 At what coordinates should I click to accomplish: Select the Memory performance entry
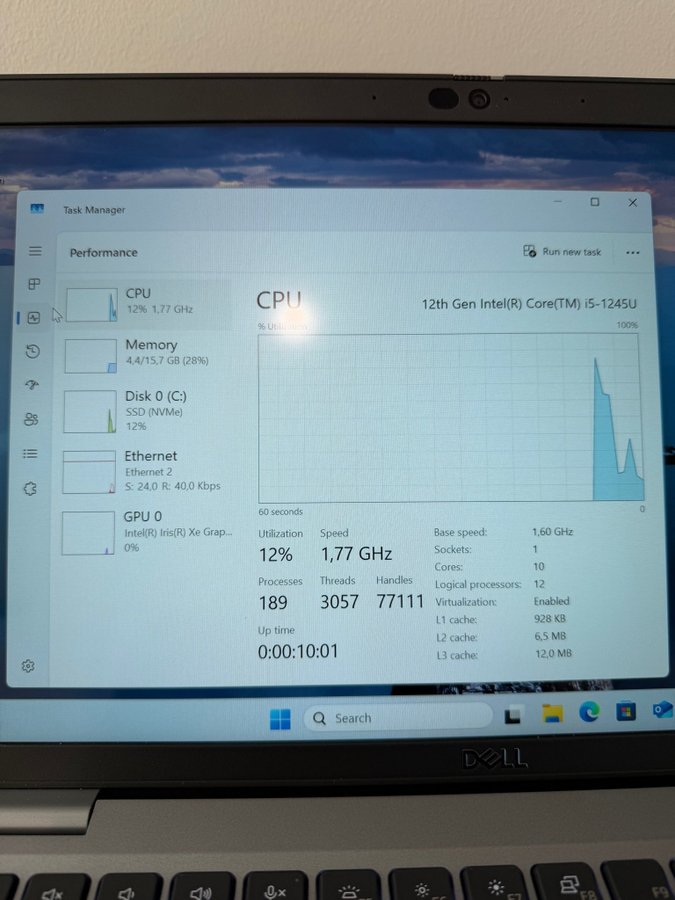[x=145, y=352]
